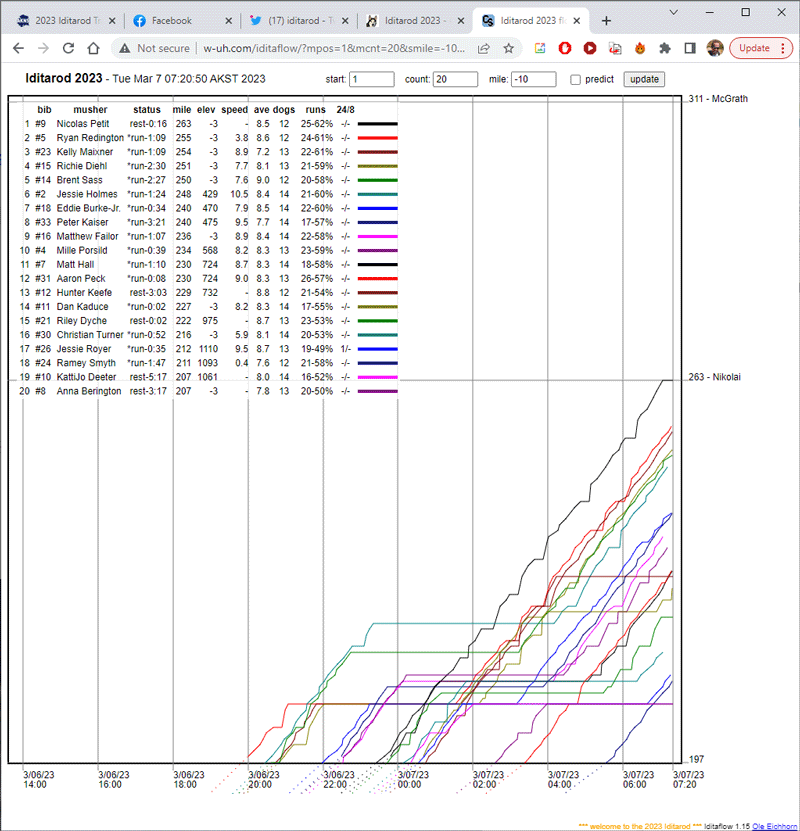800x831 pixels.
Task: Open the browser home page
Action: 93,48
